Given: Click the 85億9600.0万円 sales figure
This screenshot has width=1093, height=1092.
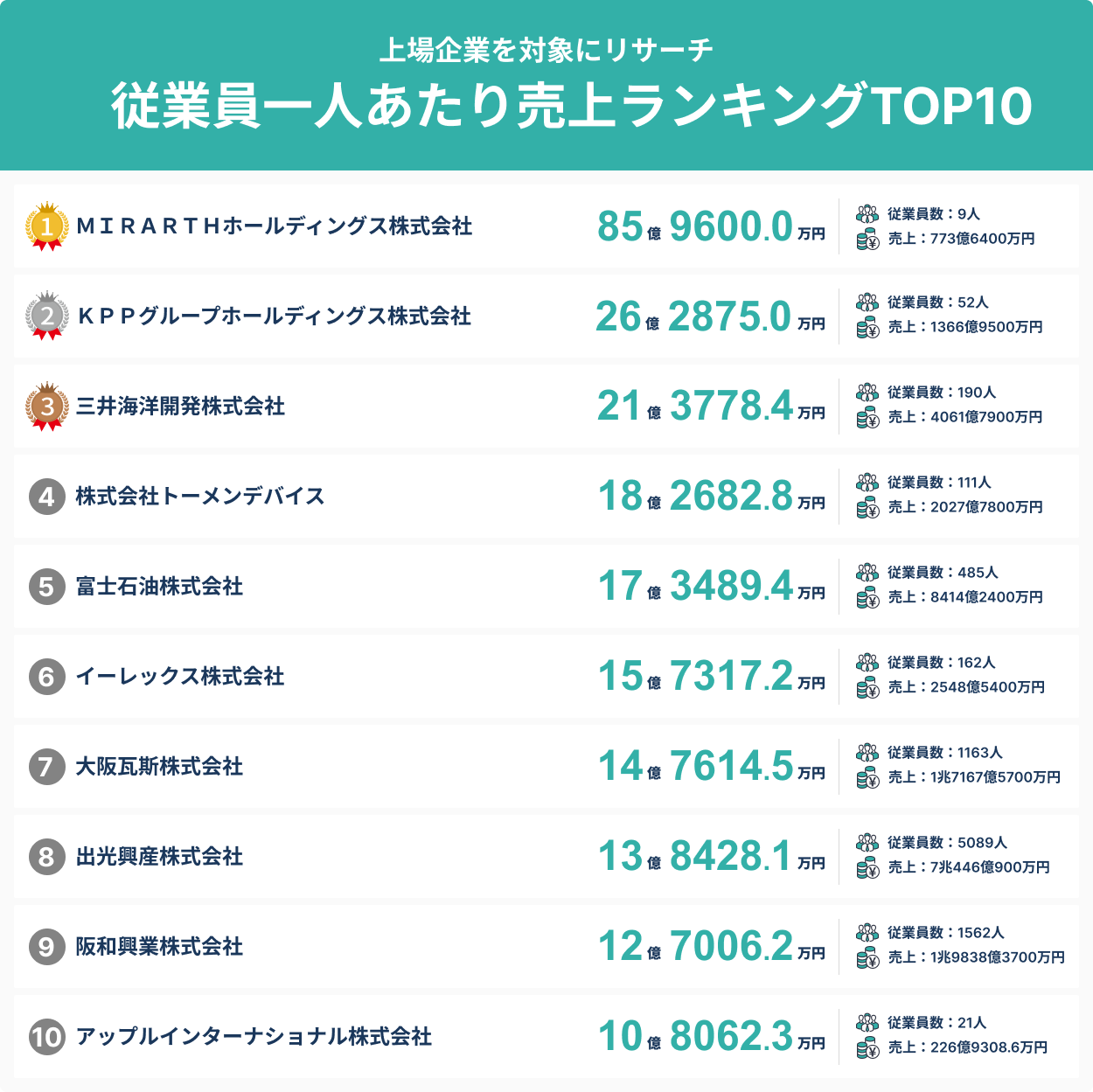Looking at the screenshot, I should click(711, 227).
